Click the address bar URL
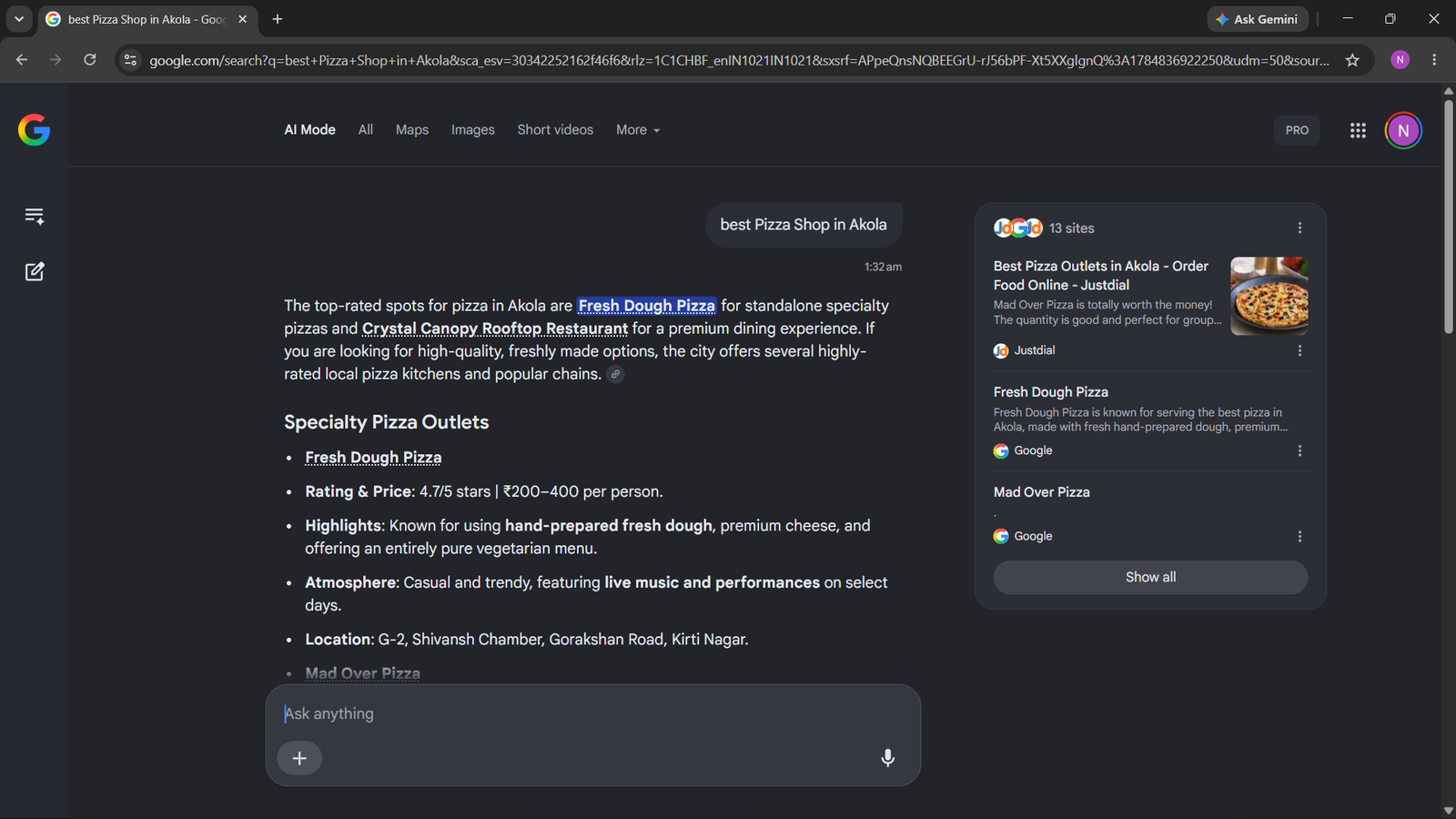 [x=739, y=60]
